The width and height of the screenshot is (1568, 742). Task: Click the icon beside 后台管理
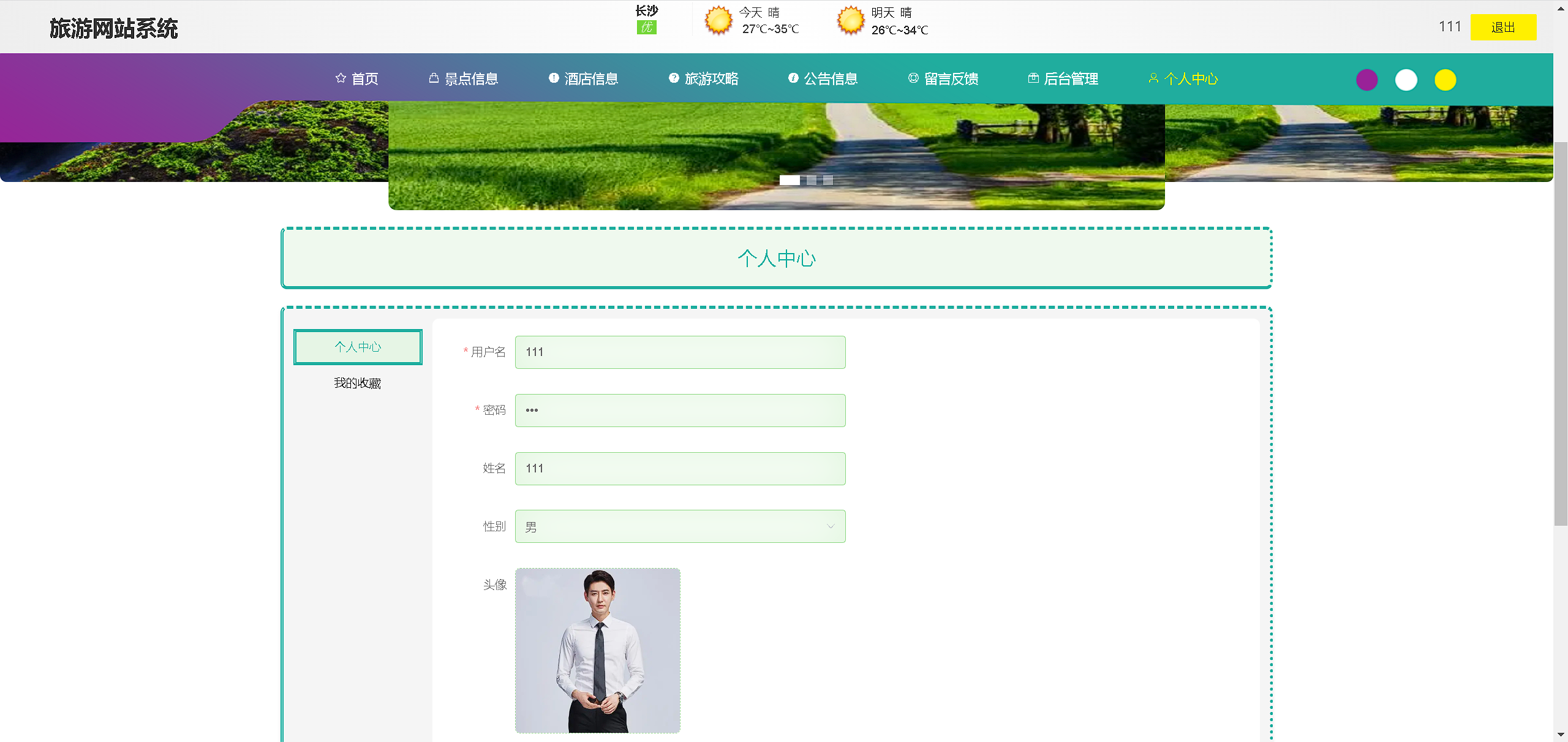point(1033,78)
